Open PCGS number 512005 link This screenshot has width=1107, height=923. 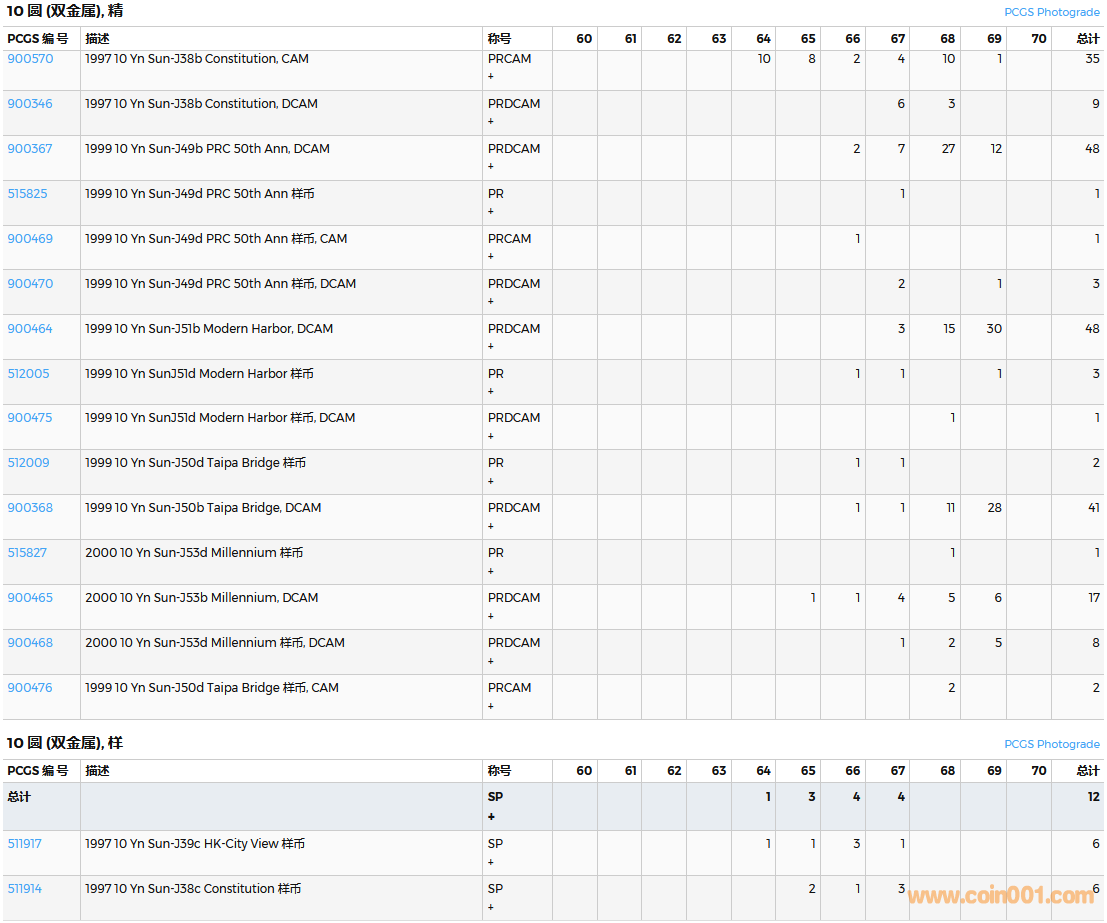click(x=28, y=374)
